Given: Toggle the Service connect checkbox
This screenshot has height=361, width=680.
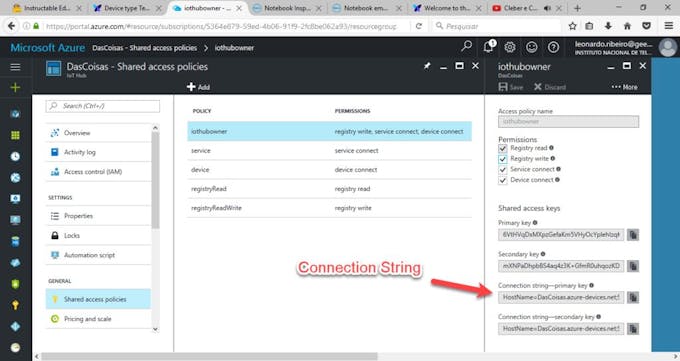Looking at the screenshot, I should (x=503, y=170).
